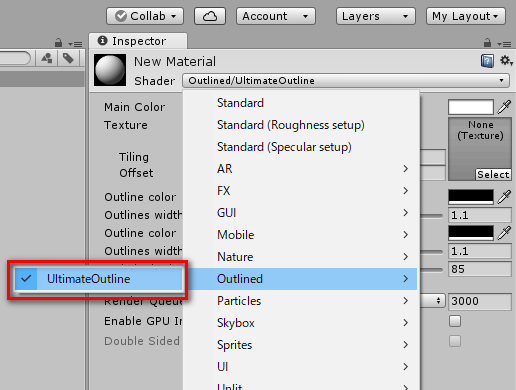Select the Inspector tab
Screen dimensions: 516x390
[x=138, y=41]
